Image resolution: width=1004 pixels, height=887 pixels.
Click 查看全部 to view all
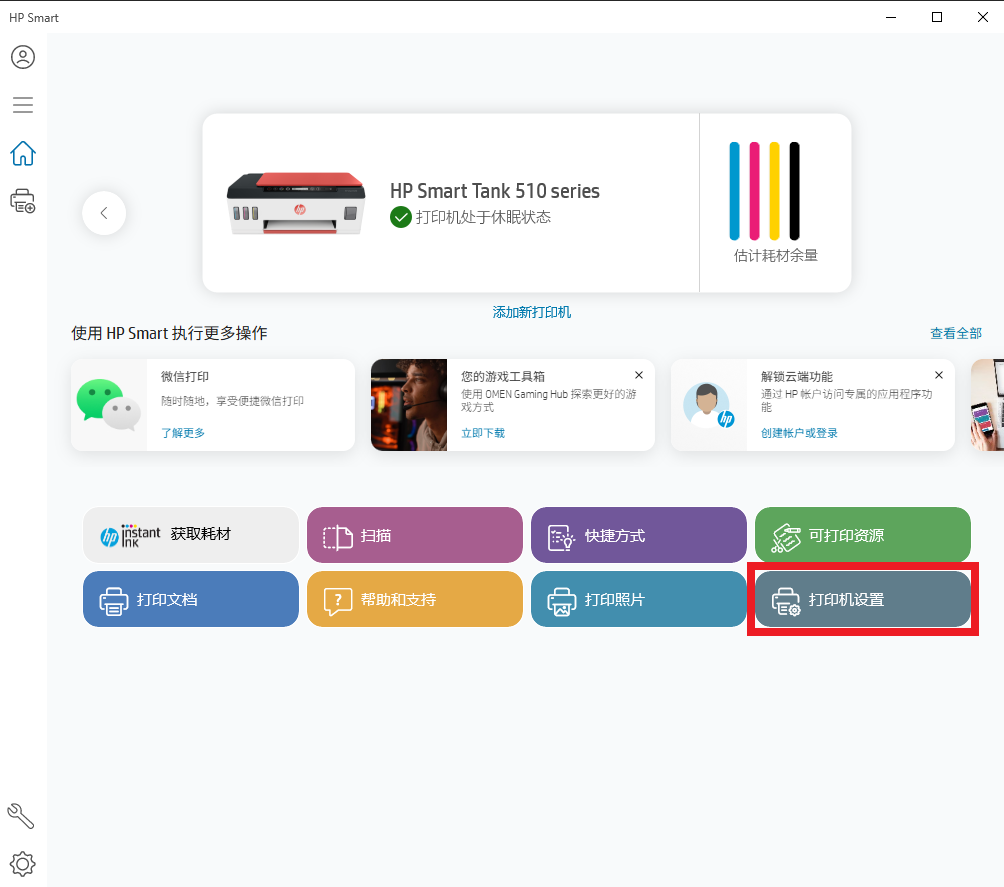(x=955, y=333)
